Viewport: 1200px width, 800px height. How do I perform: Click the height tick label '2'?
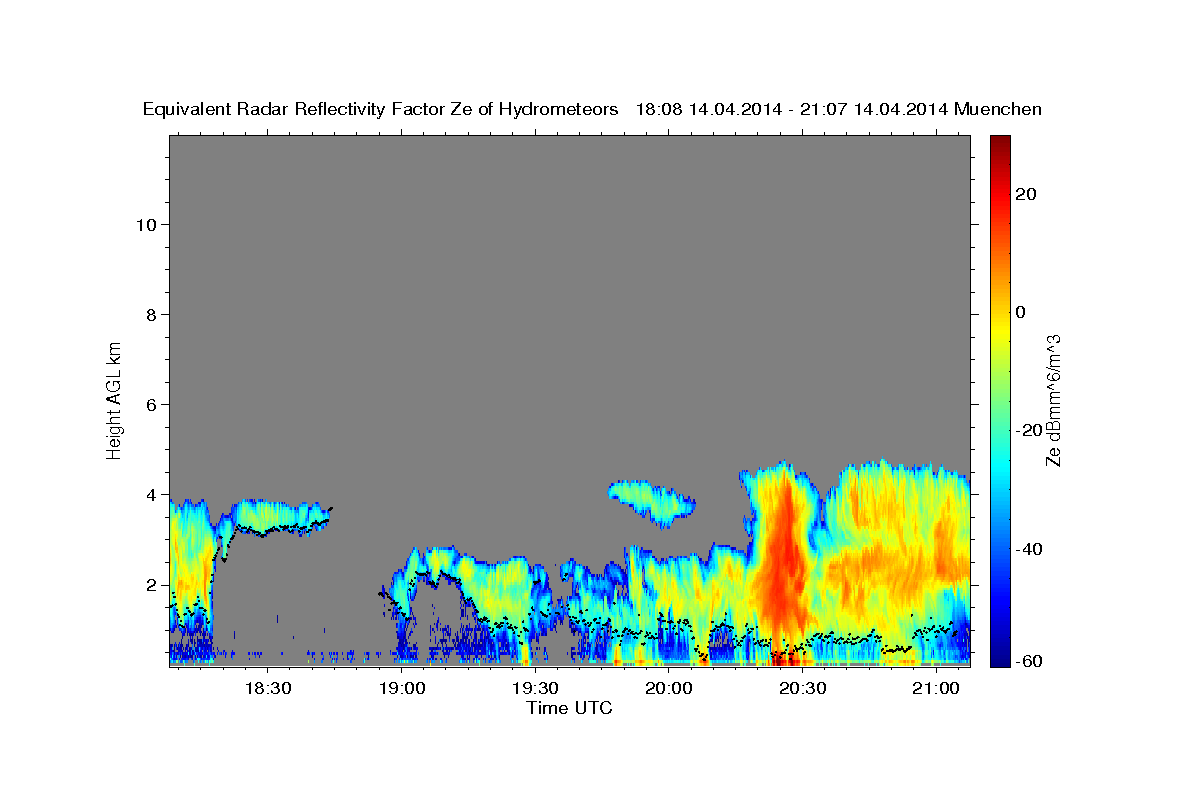click(151, 584)
